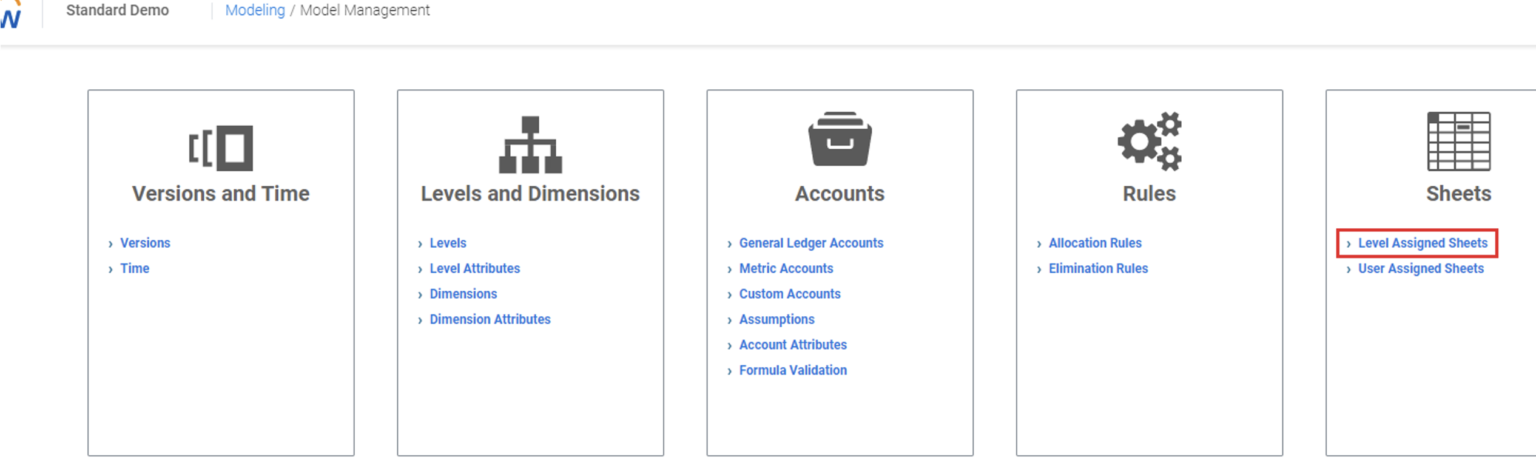
Task: Open User Assigned Sheets link
Action: pyautogui.click(x=1420, y=269)
